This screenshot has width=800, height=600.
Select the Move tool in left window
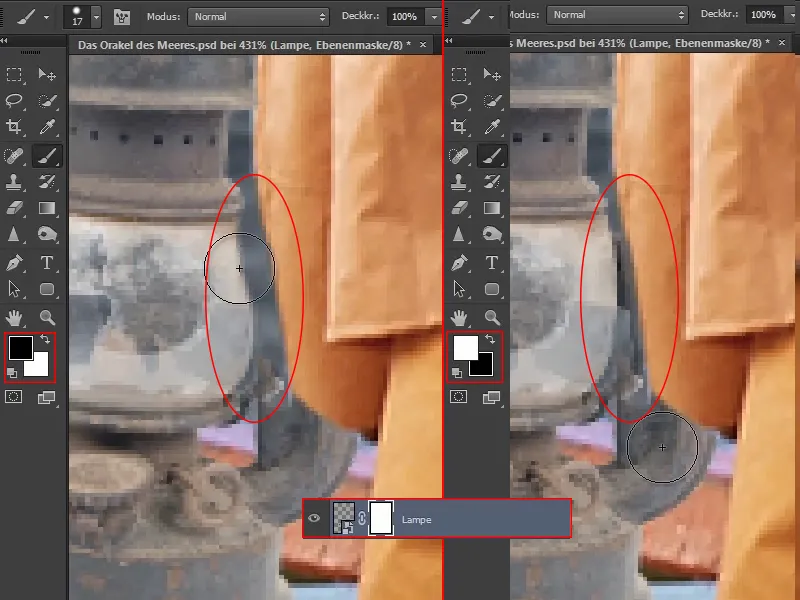point(47,74)
